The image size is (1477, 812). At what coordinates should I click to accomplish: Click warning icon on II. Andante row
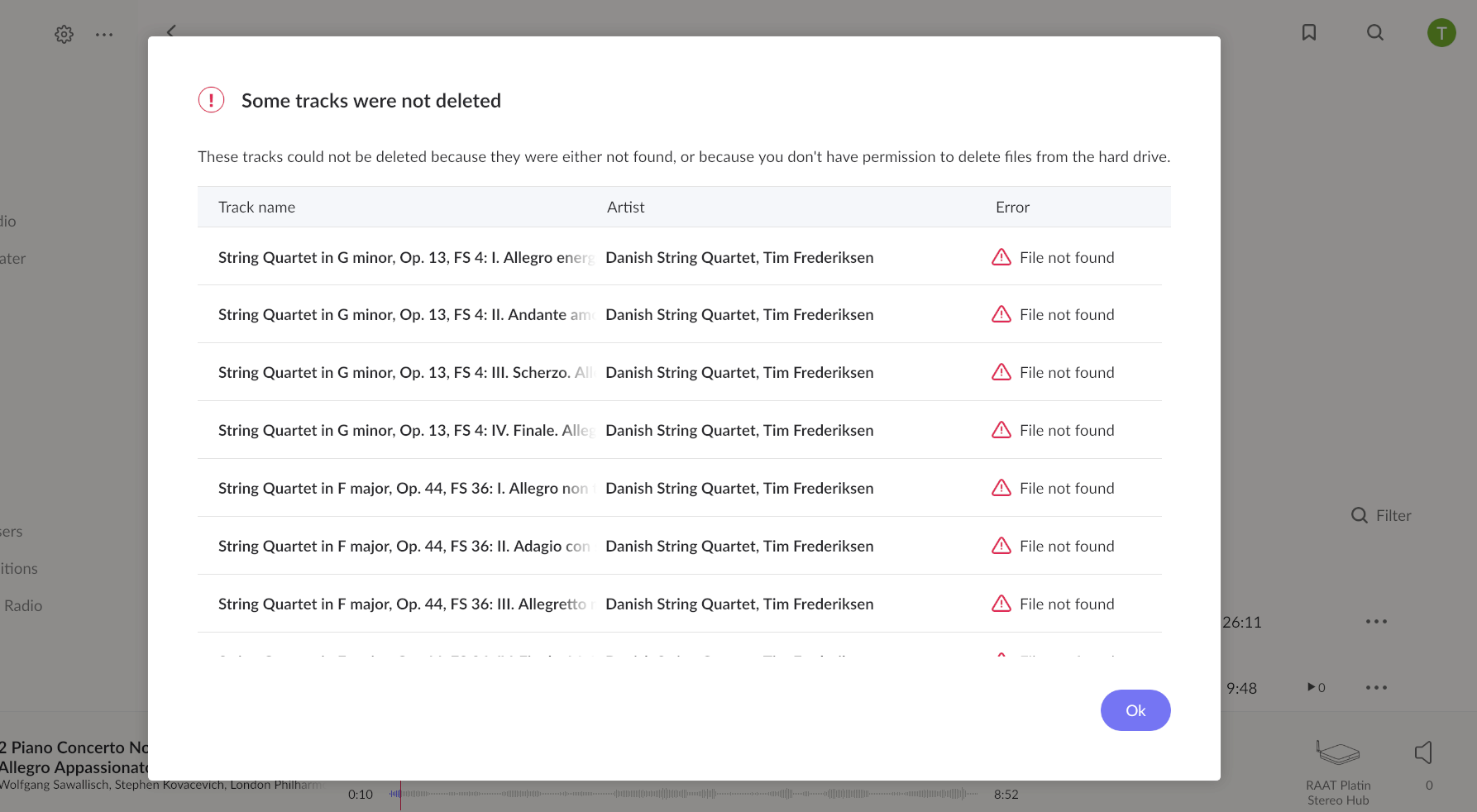[1001, 315]
